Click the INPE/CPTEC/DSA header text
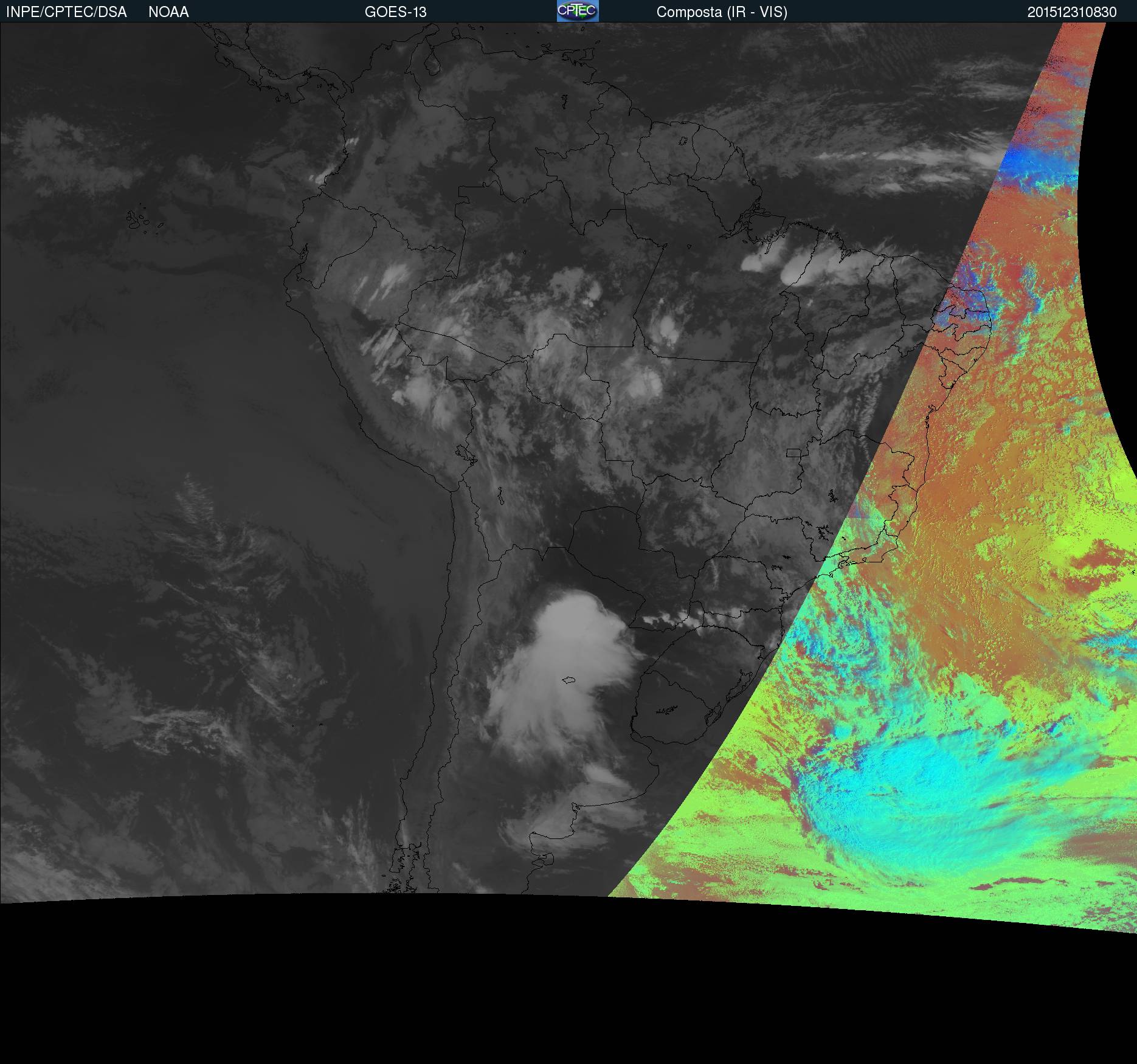This screenshot has width=1137, height=1064. 66,12
